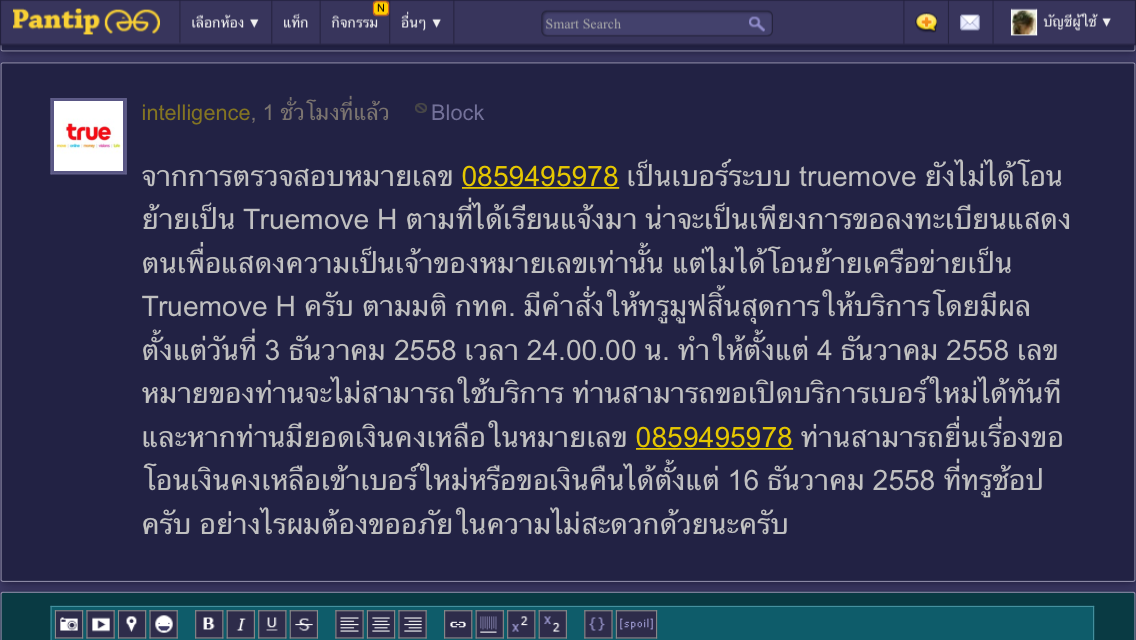Viewport: 1136px width, 640px height.
Task: Open the กิจกรรม activities menu
Action: (x=355, y=22)
